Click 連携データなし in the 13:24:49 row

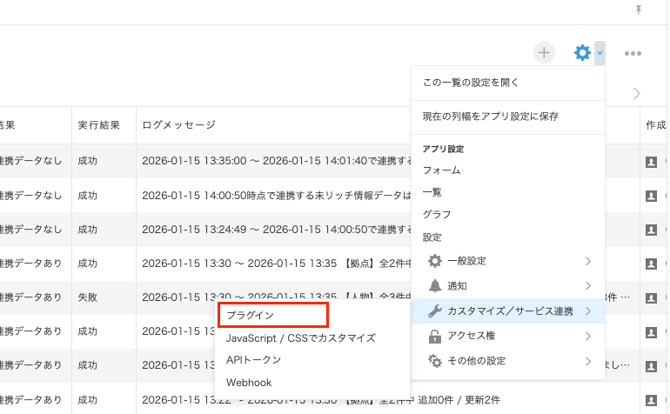[31, 229]
